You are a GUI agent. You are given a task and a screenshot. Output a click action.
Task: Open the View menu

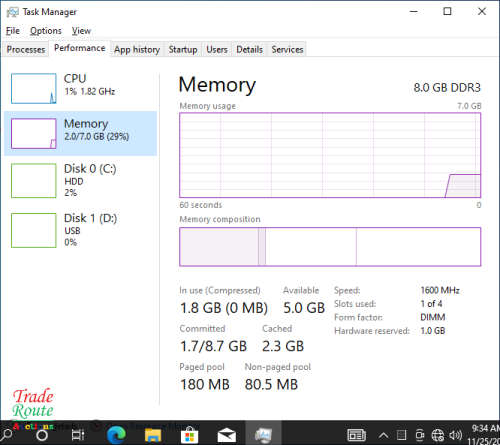coord(81,31)
